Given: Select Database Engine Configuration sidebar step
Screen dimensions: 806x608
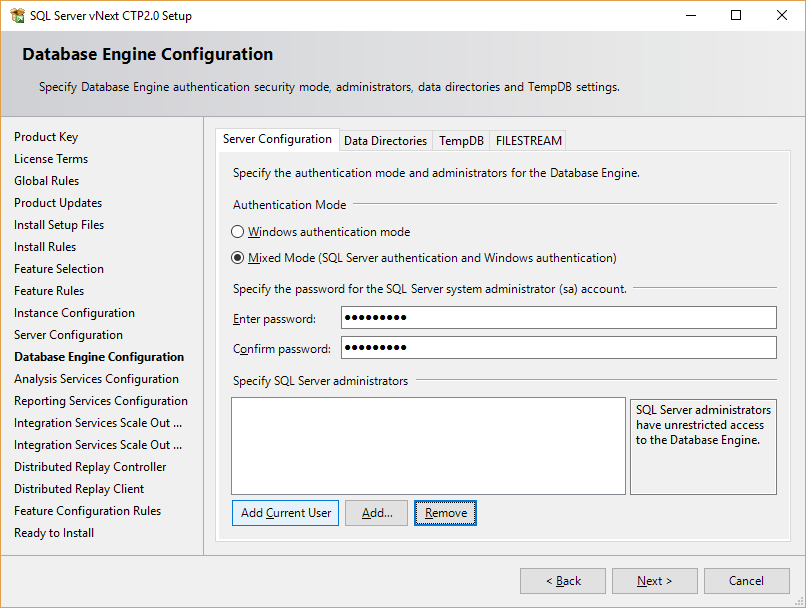Looking at the screenshot, I should click(x=99, y=357).
